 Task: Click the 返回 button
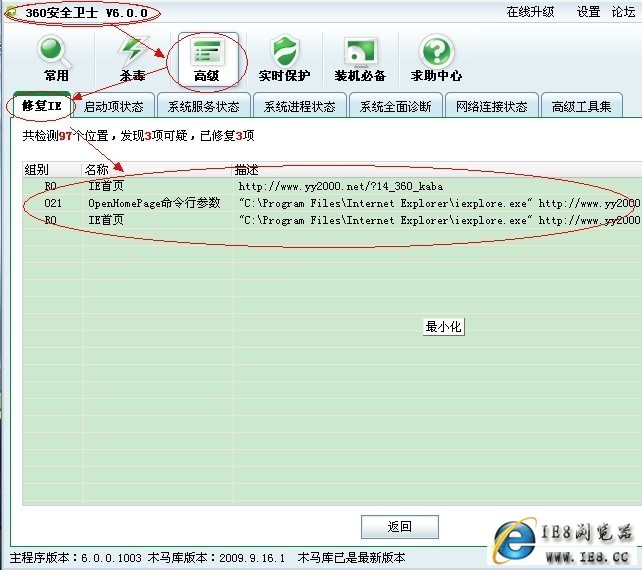coord(400,527)
